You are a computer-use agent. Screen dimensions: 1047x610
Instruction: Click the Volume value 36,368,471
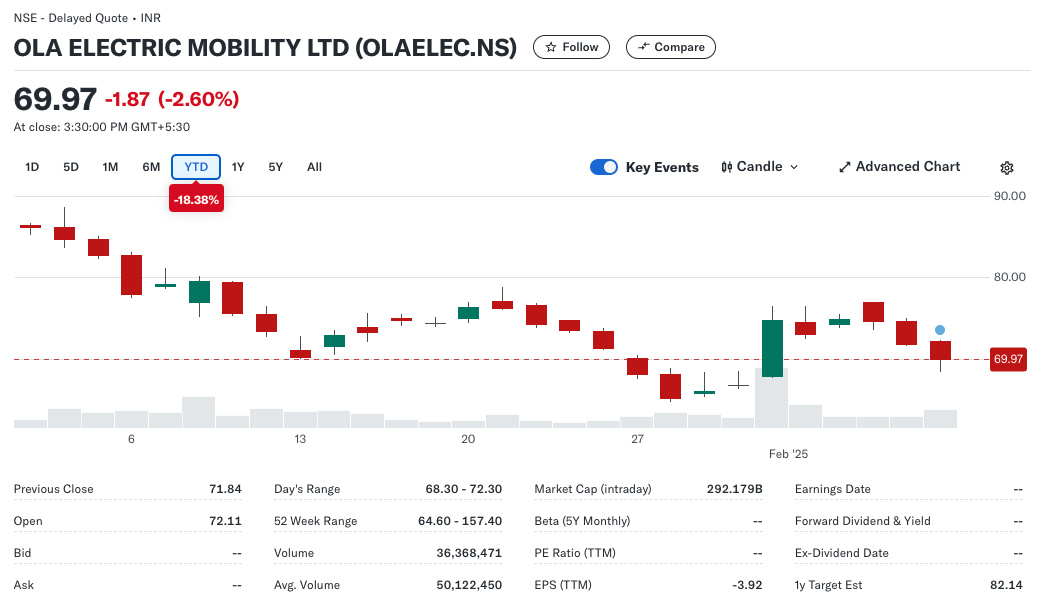tap(469, 553)
